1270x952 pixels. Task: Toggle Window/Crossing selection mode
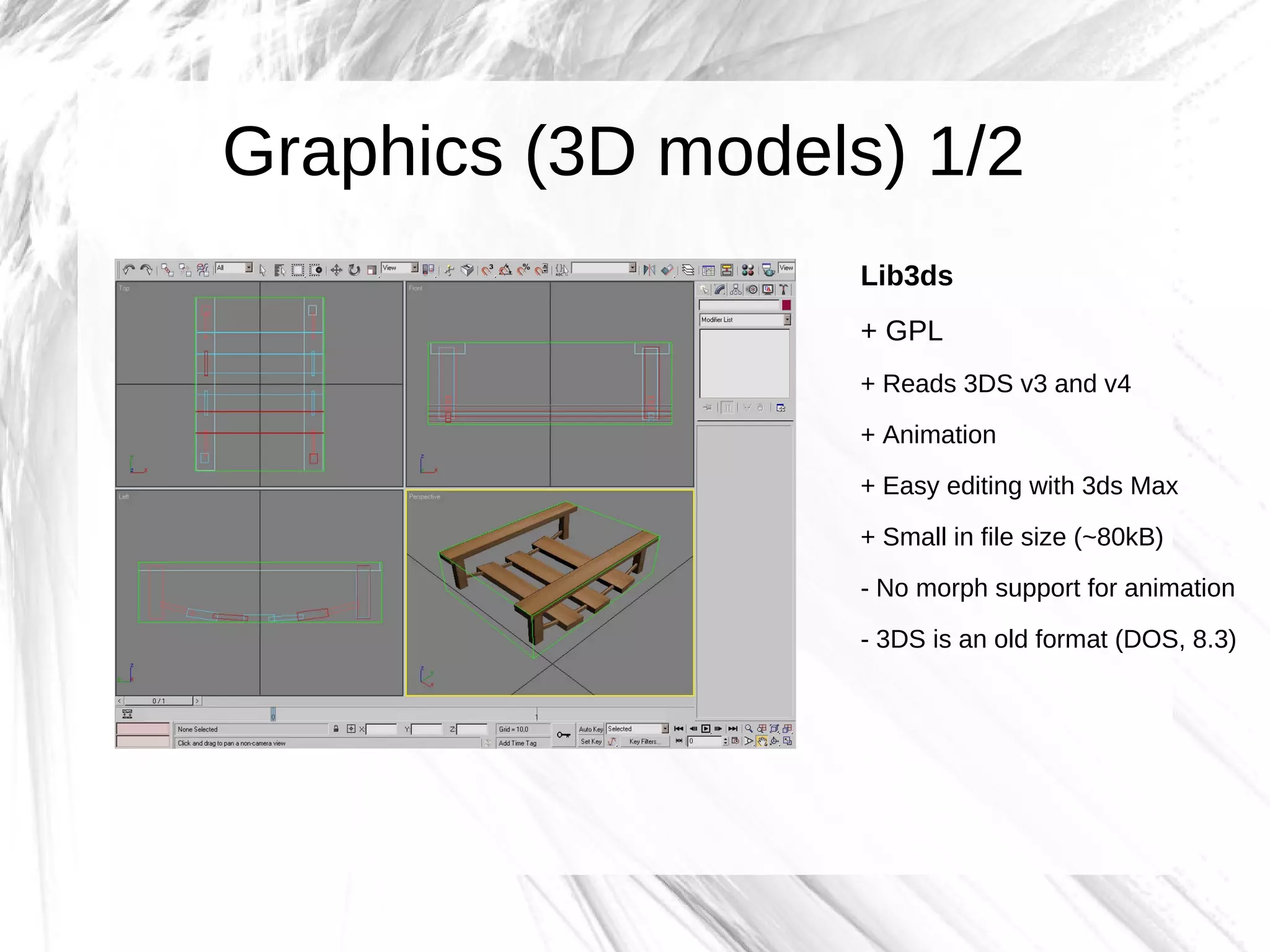pyautogui.click(x=316, y=270)
